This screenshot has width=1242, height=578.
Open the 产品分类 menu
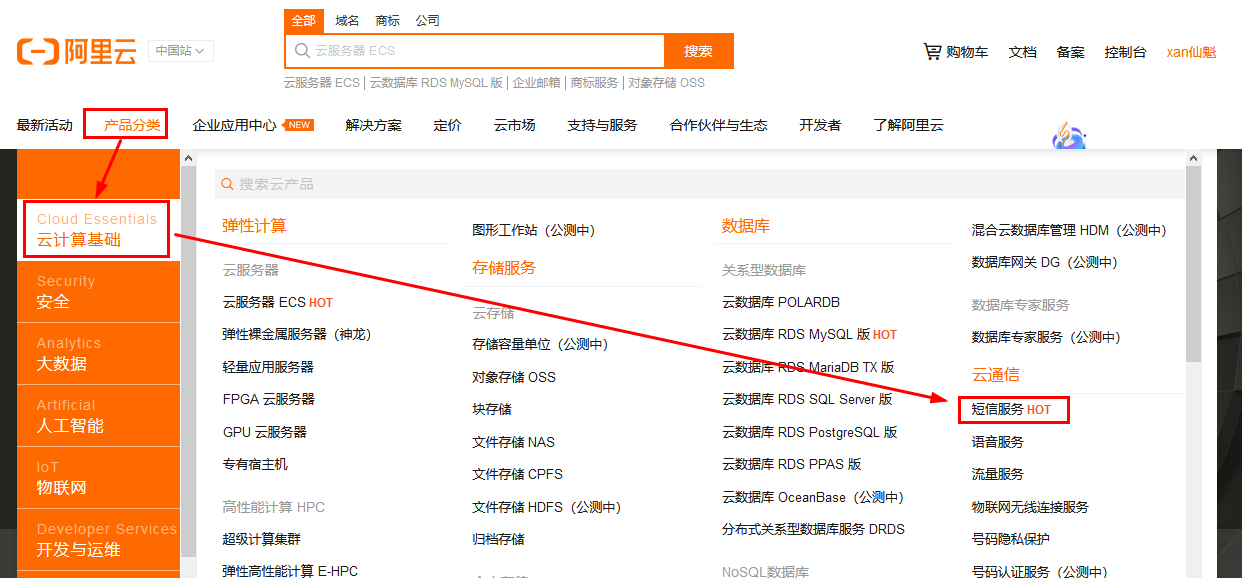125,124
